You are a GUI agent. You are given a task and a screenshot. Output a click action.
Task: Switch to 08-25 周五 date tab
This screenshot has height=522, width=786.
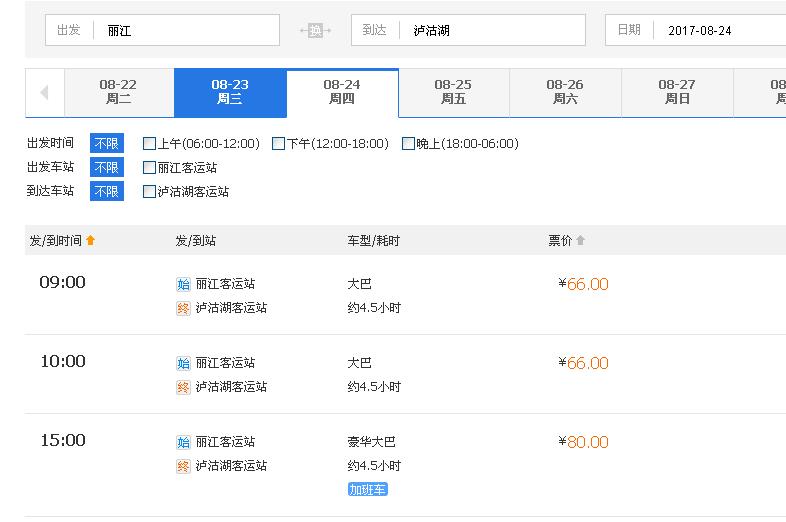pyautogui.click(x=454, y=92)
